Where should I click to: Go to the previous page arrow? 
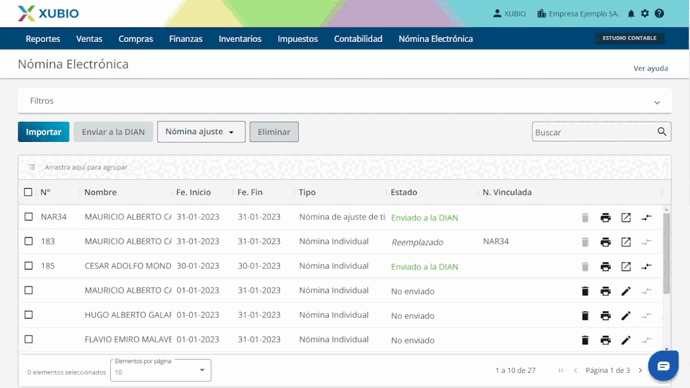[x=575, y=370]
